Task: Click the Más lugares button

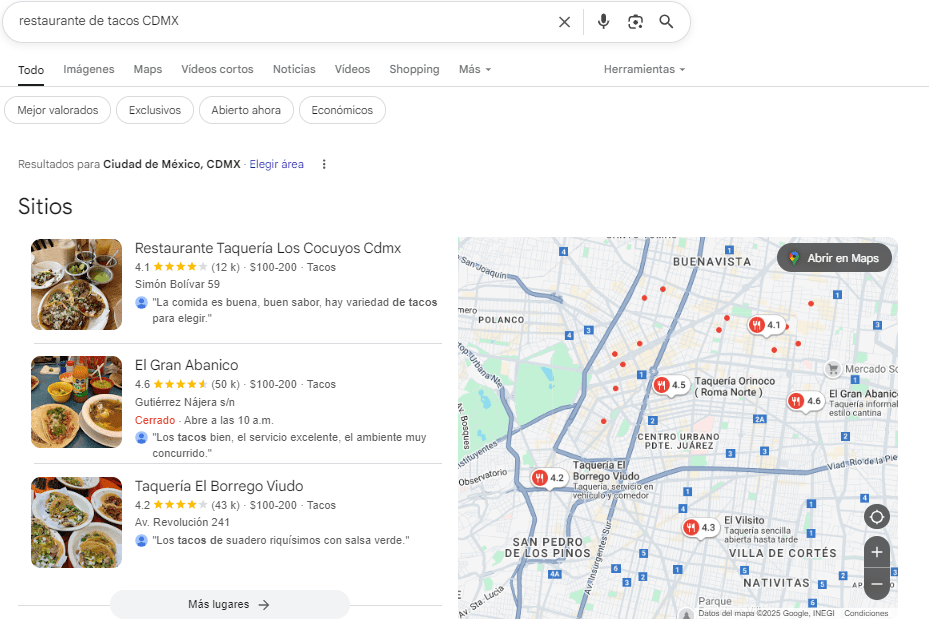Action: click(230, 604)
